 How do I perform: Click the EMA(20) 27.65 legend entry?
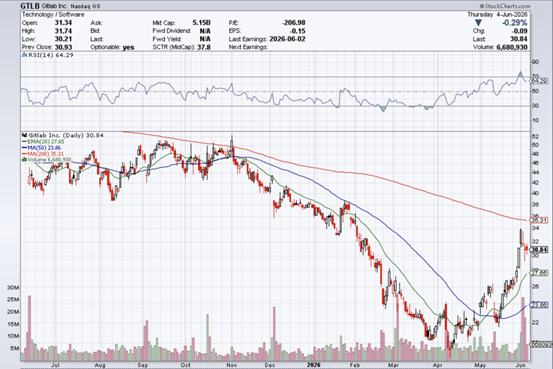point(43,141)
